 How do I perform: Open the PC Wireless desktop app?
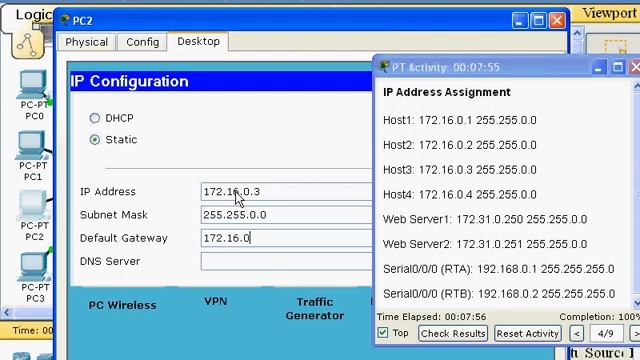tap(122, 305)
